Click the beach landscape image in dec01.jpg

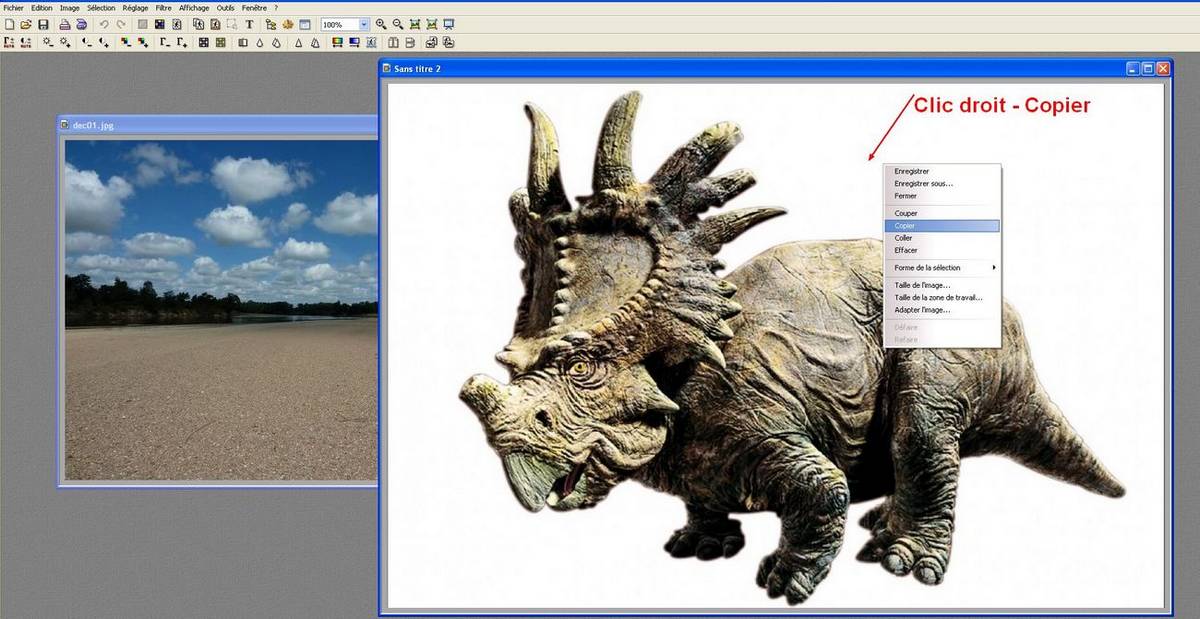(x=220, y=310)
